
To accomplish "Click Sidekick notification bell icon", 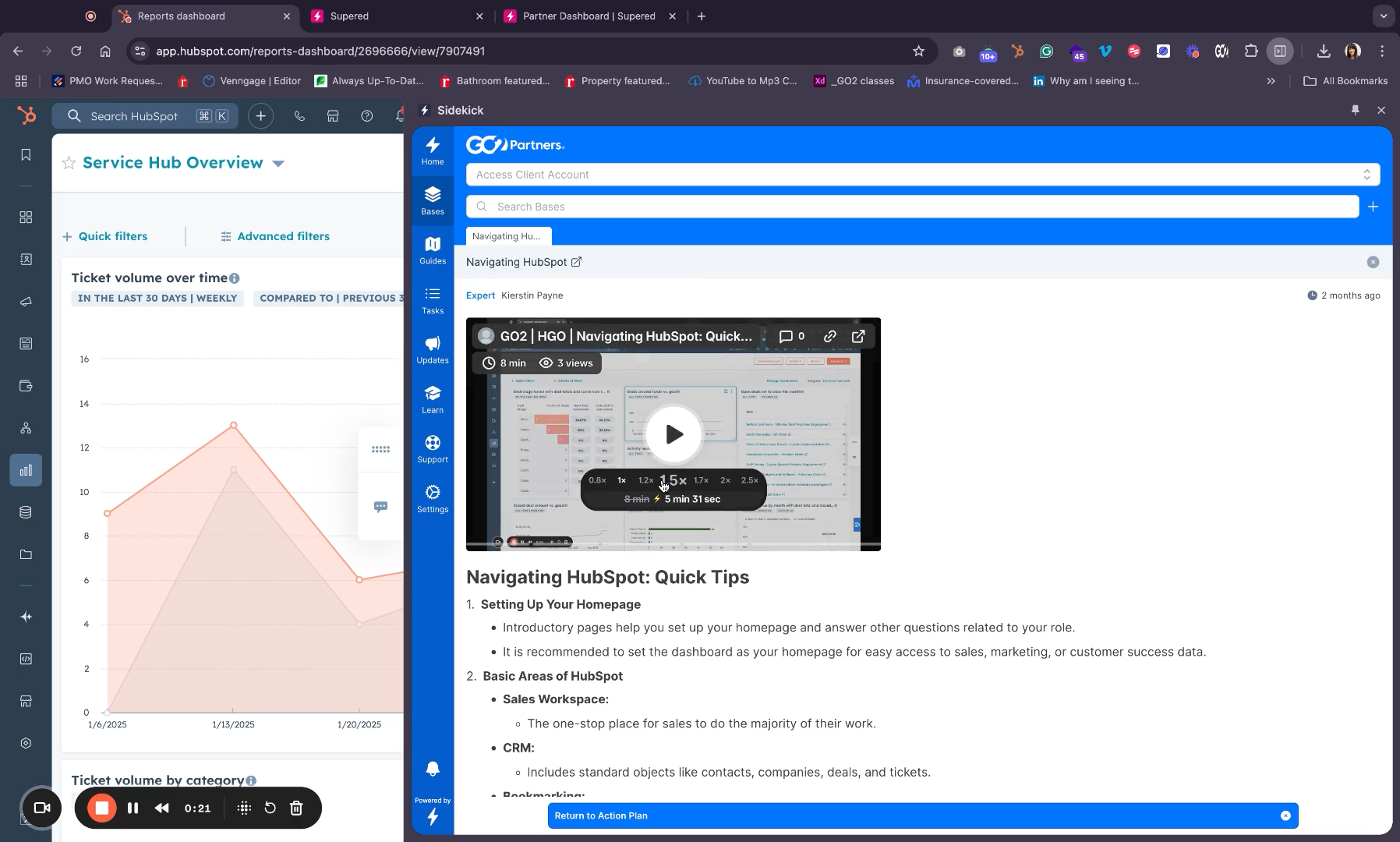I will click(x=433, y=769).
